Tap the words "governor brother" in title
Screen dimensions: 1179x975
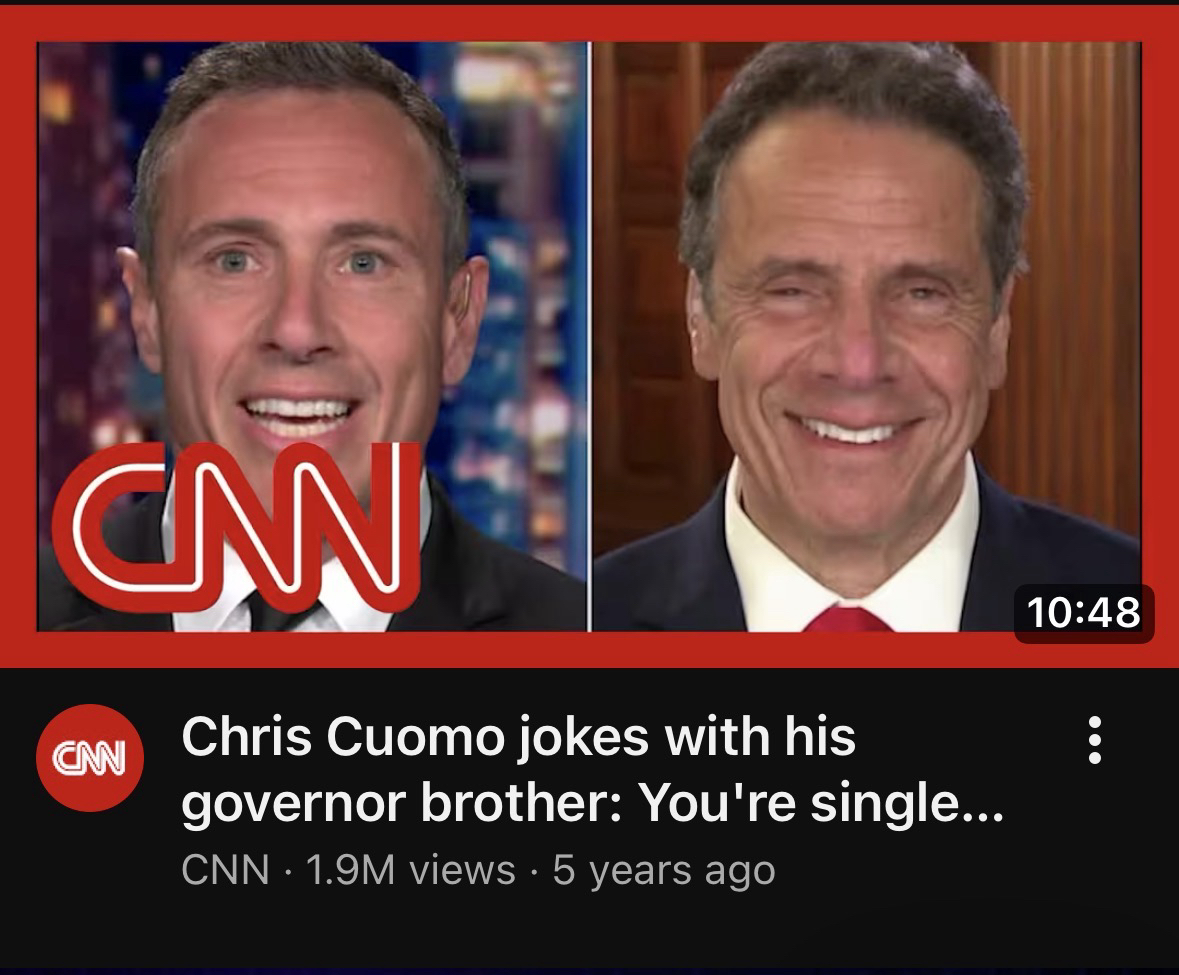pos(398,802)
